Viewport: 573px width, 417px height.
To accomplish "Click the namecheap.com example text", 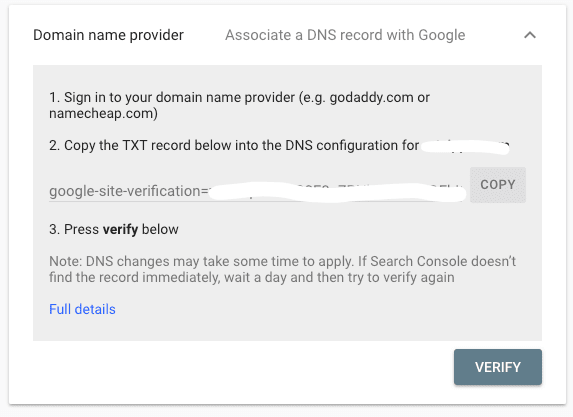I will point(102,113).
